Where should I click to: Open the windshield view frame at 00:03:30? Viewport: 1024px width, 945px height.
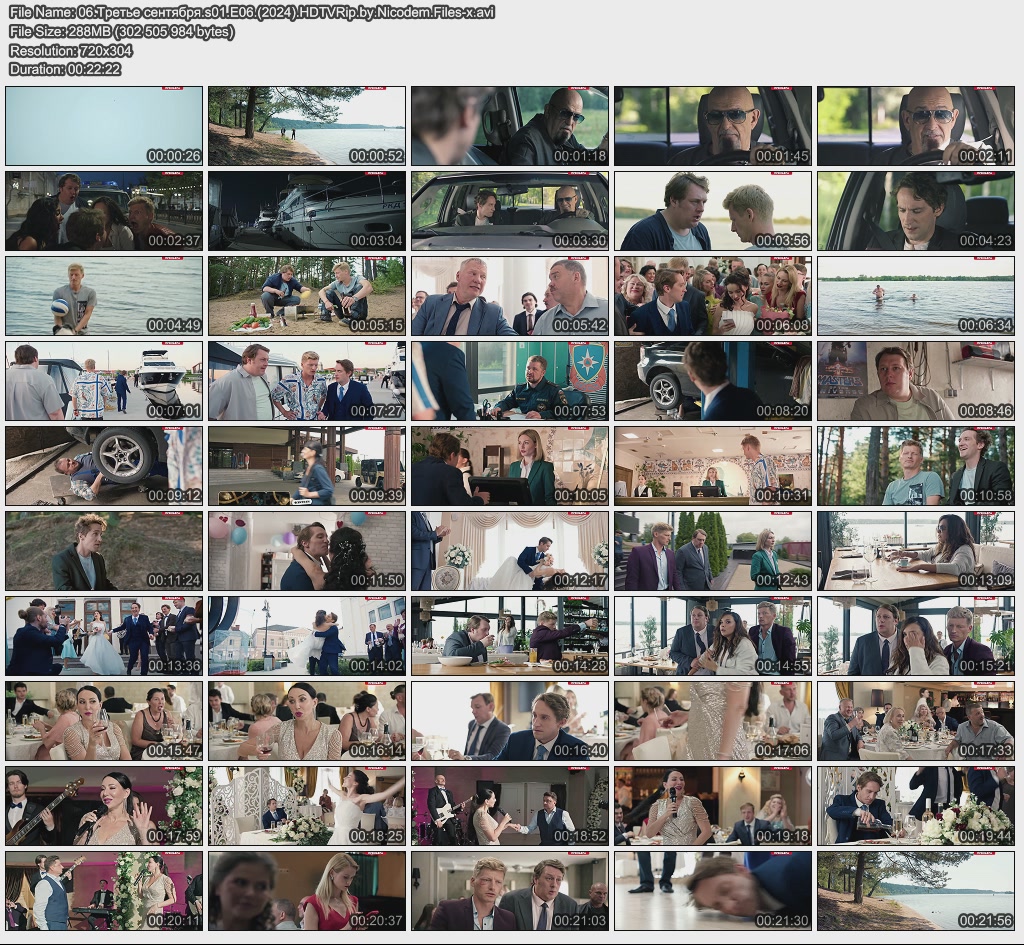510,211
